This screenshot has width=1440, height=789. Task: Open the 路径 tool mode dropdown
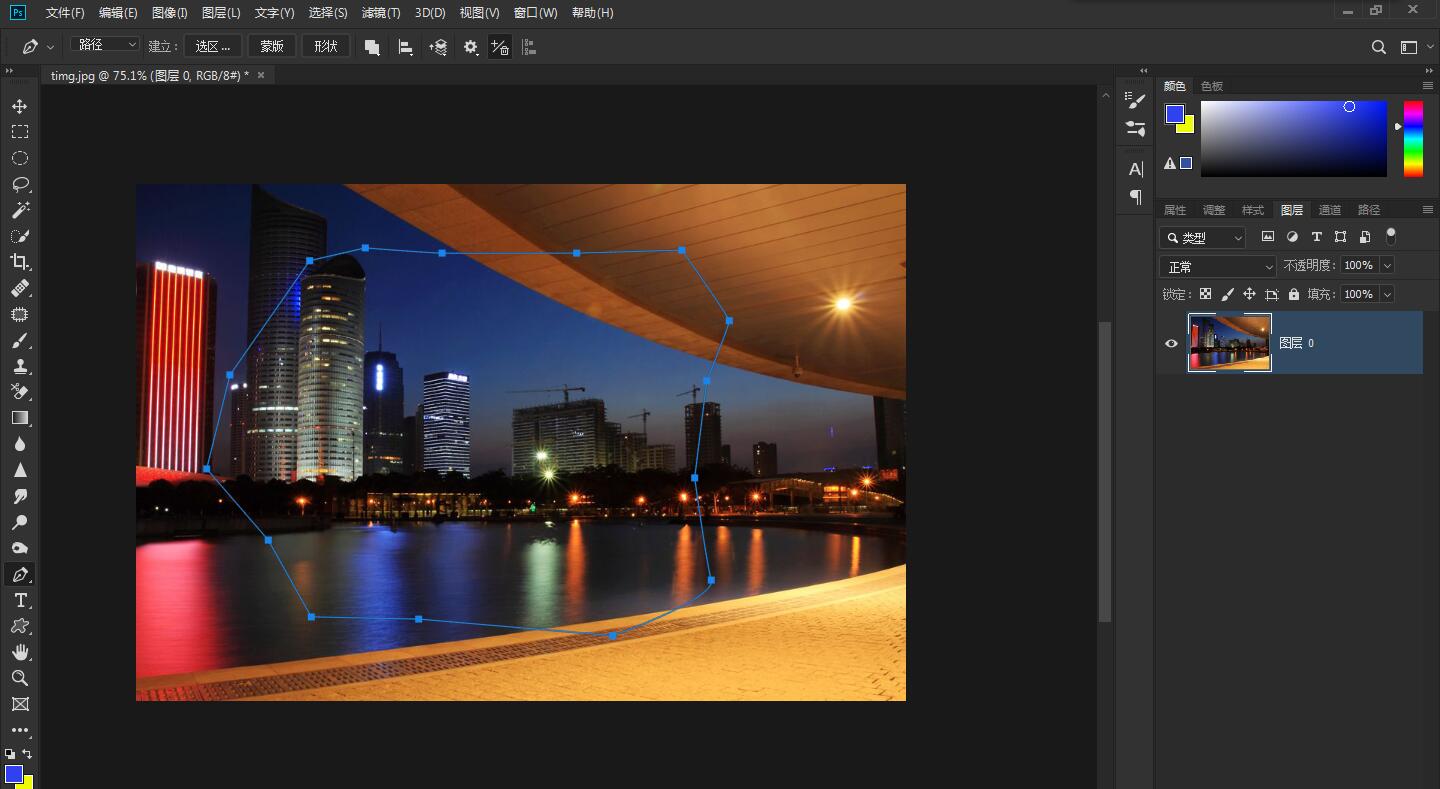(x=106, y=45)
